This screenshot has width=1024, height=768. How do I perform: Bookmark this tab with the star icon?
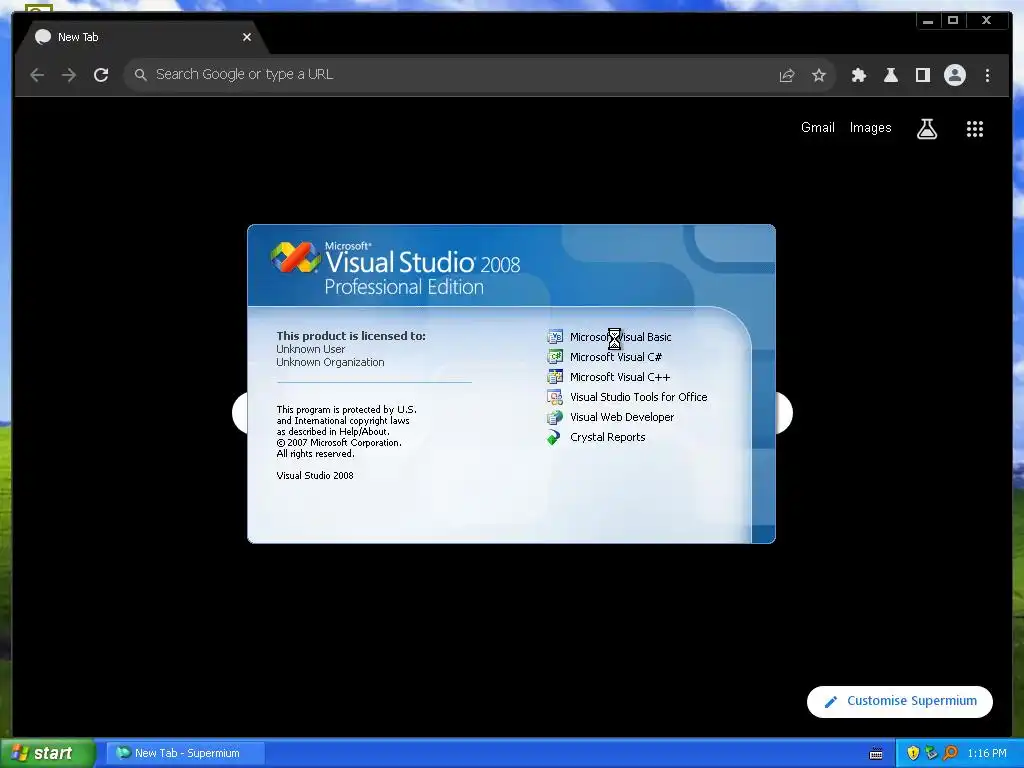(819, 75)
